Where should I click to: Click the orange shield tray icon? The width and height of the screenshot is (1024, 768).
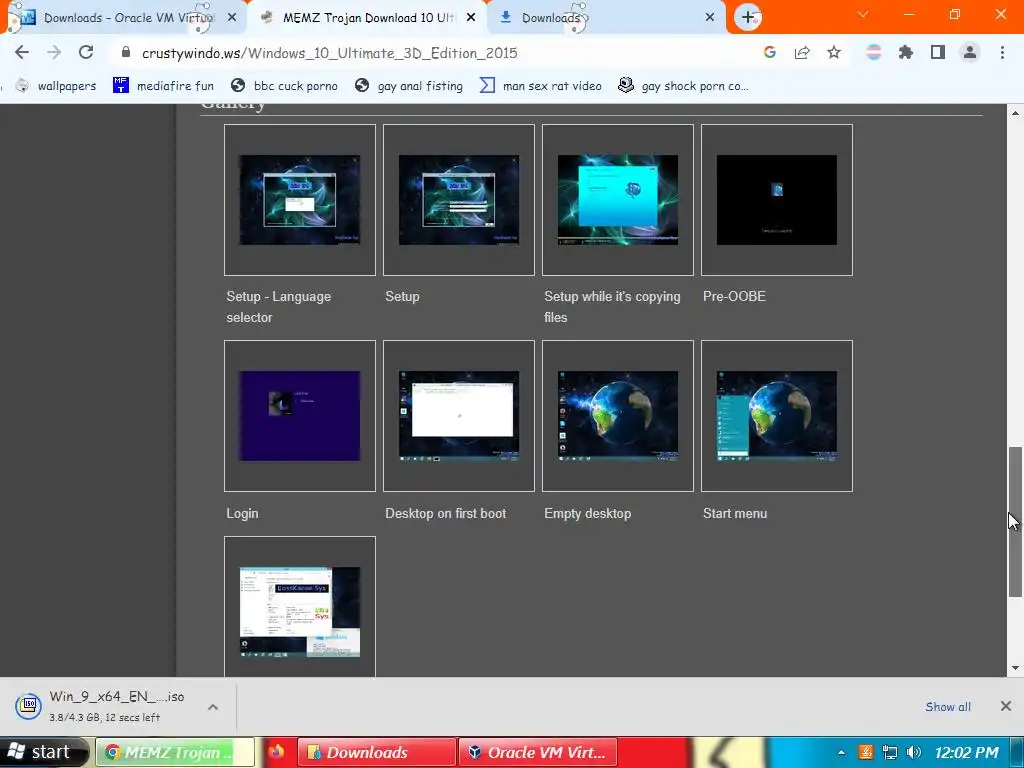[865, 752]
